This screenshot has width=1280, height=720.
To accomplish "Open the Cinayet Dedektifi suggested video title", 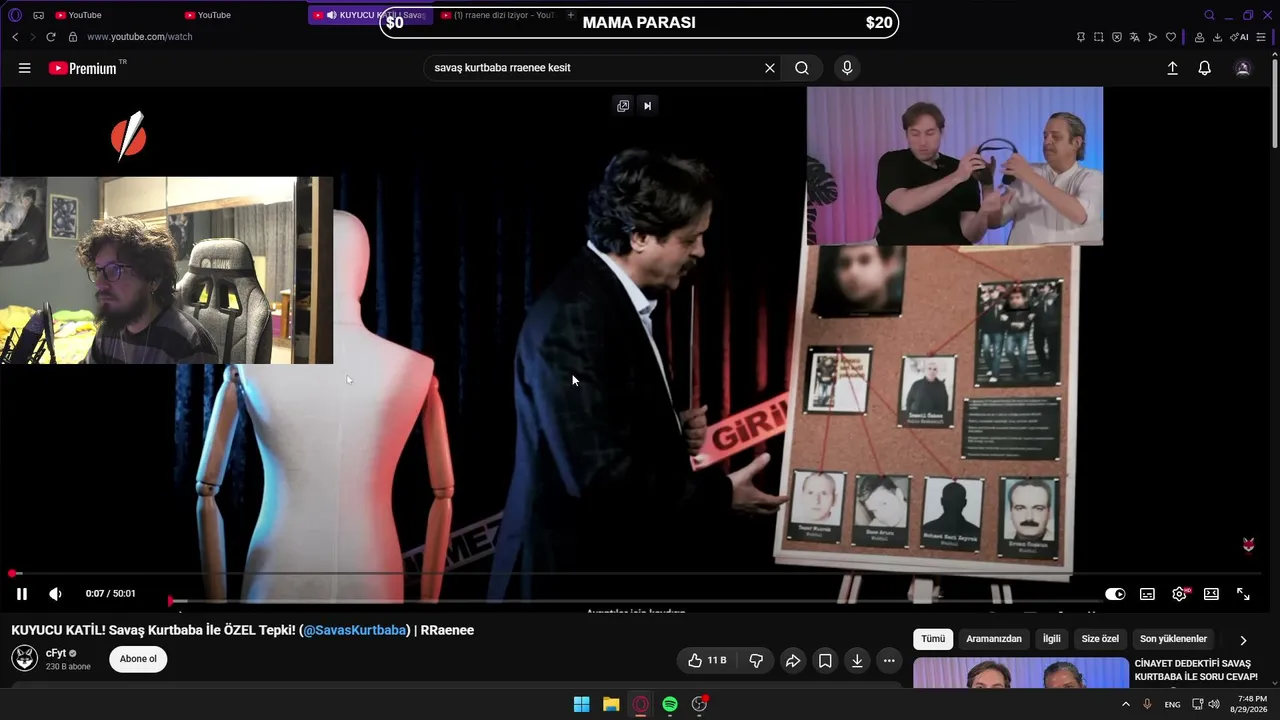I will [x=1196, y=670].
